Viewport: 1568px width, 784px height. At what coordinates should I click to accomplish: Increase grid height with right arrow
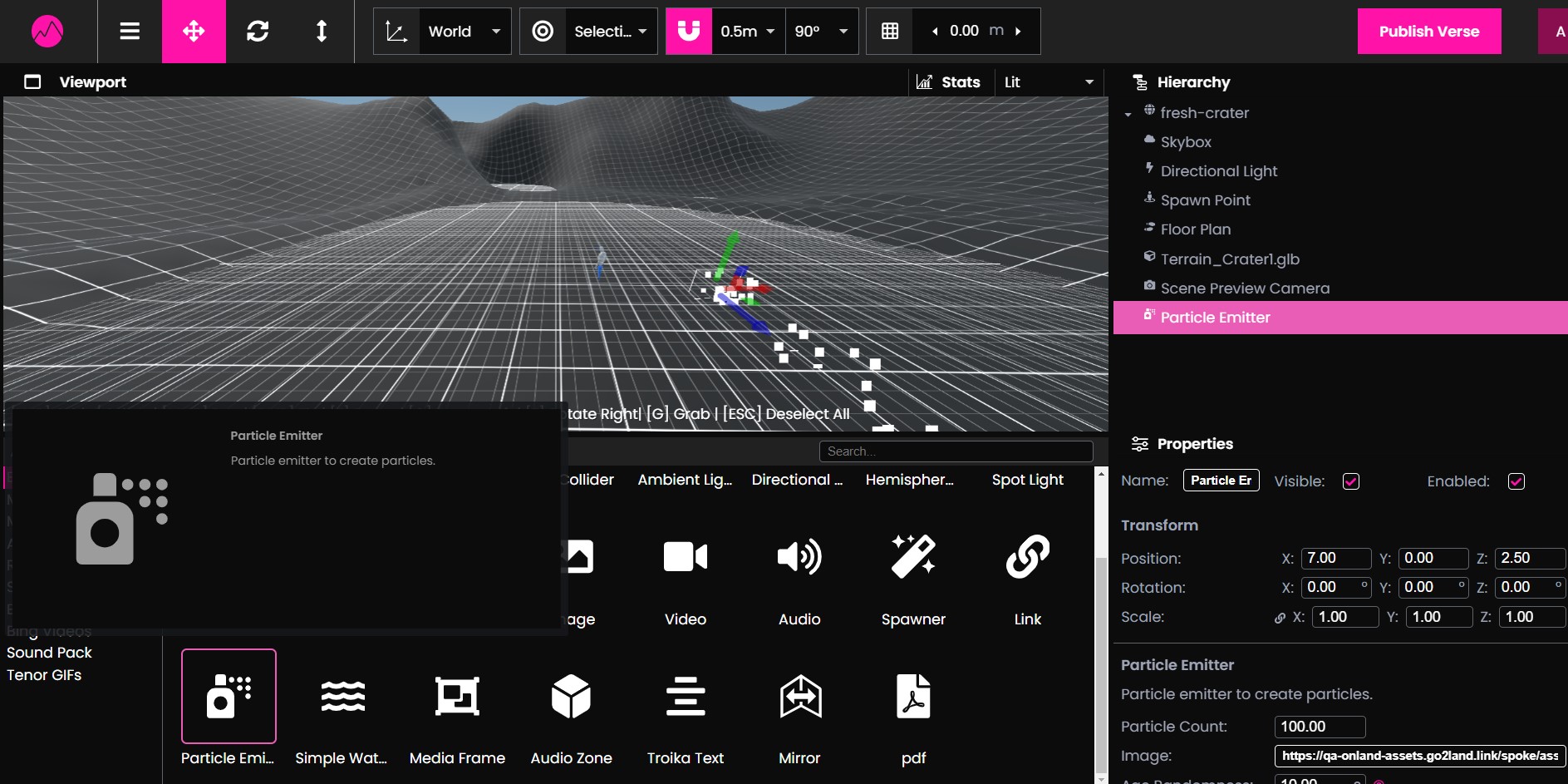coord(1018,32)
